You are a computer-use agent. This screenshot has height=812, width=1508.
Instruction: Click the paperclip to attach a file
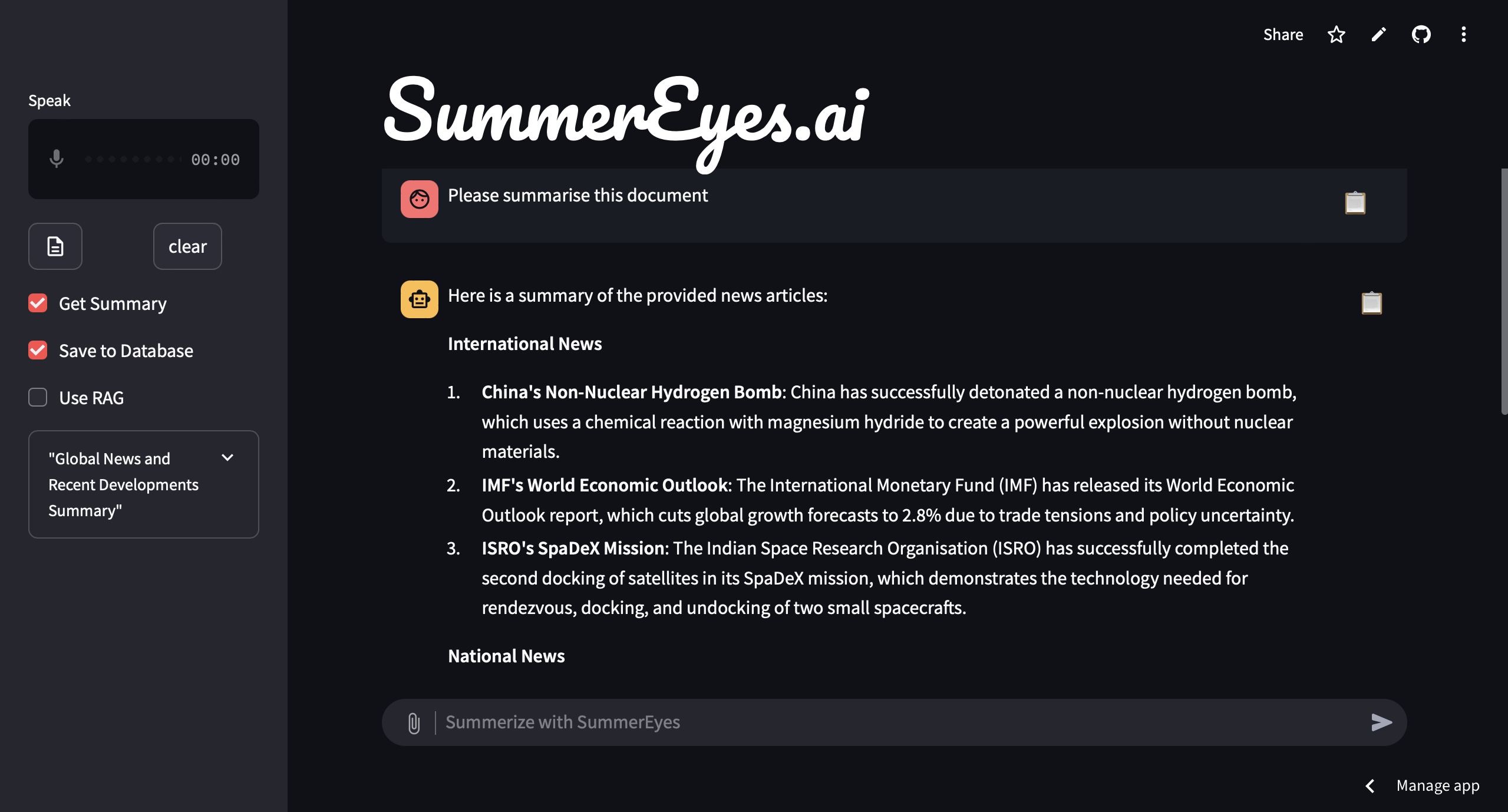(x=414, y=722)
